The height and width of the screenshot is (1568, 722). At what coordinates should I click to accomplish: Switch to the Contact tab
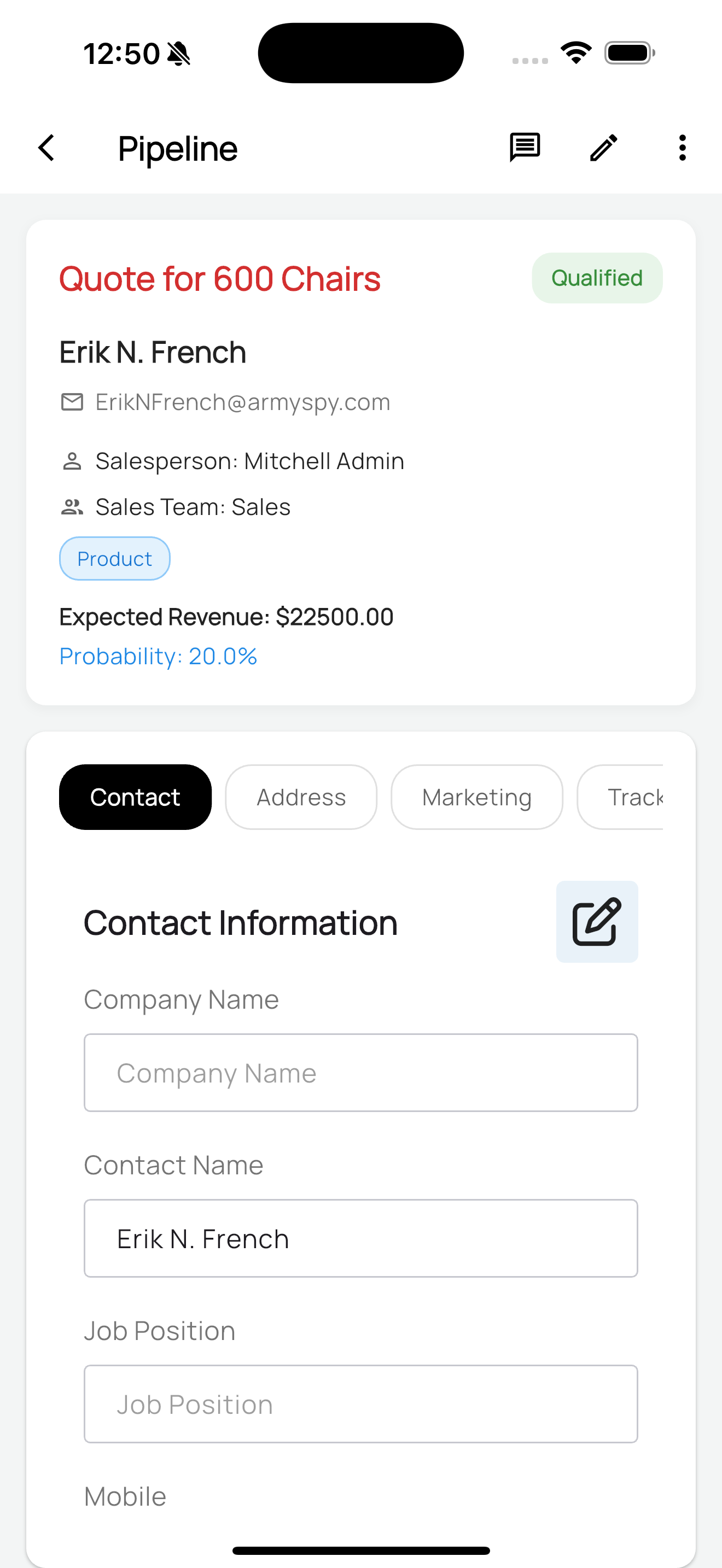pos(135,797)
